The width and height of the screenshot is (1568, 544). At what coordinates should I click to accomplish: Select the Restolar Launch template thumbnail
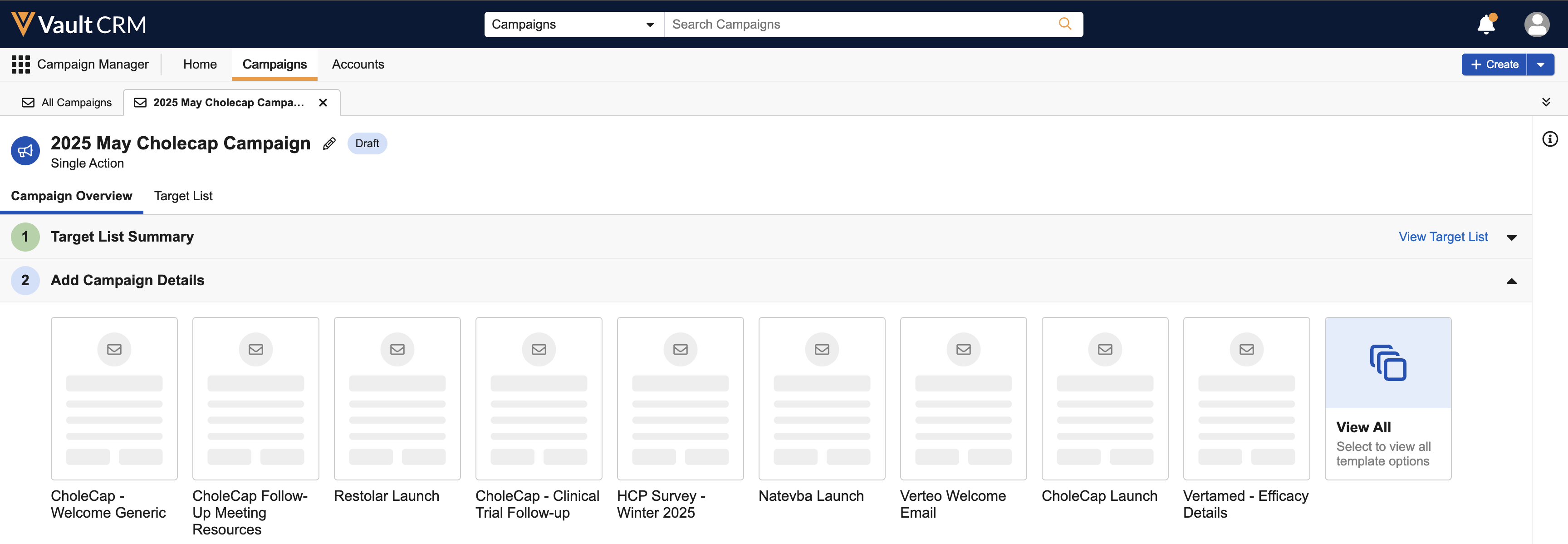click(x=397, y=398)
